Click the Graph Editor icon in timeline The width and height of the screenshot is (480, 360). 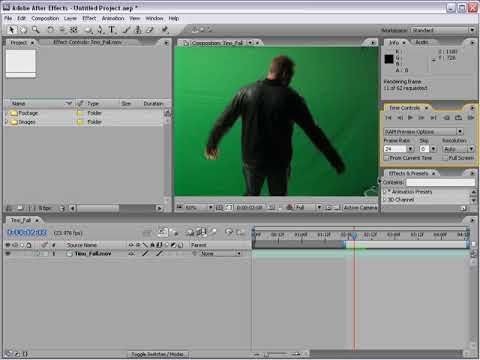[x=240, y=232]
